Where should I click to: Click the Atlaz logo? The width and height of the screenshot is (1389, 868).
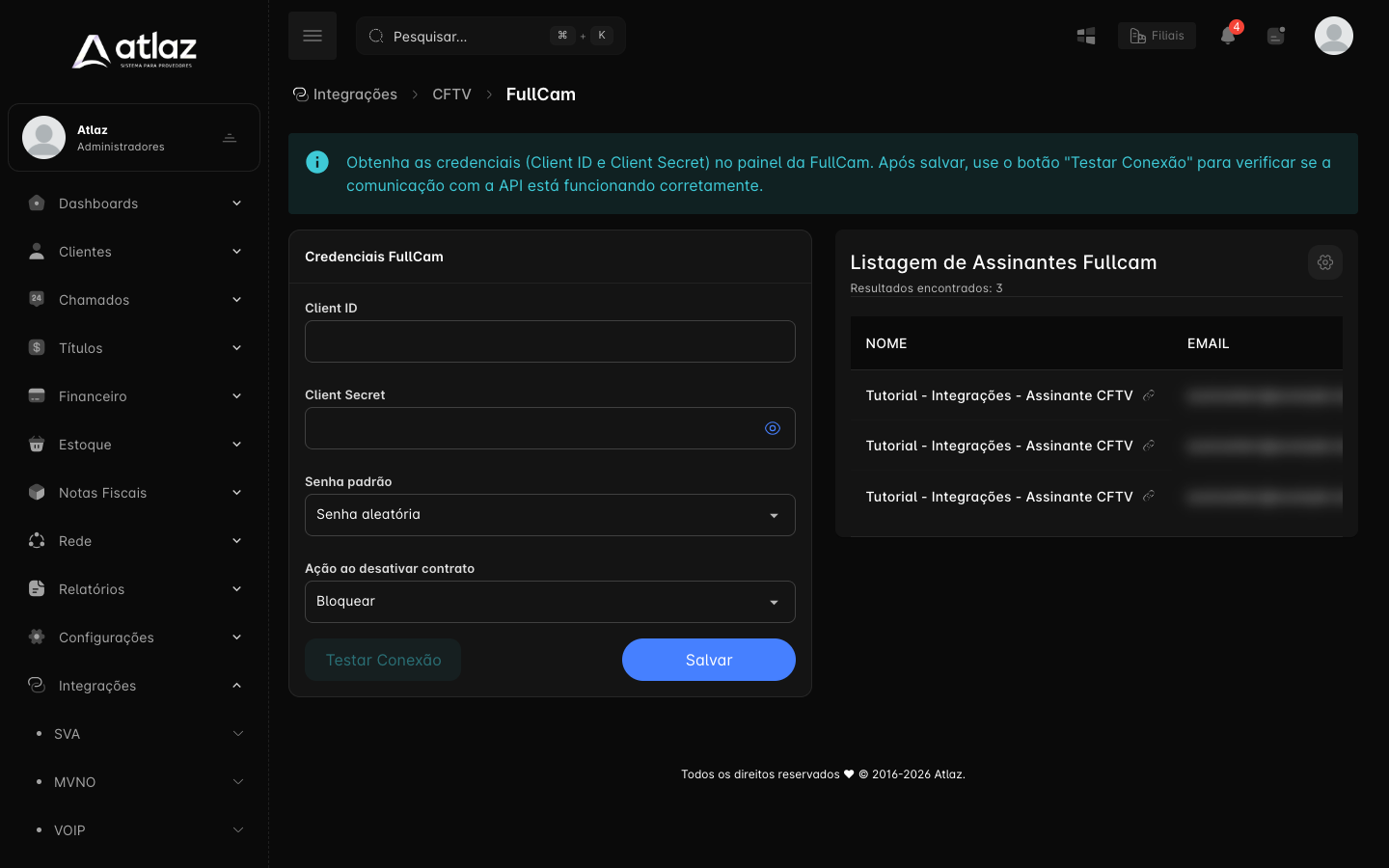[134, 51]
